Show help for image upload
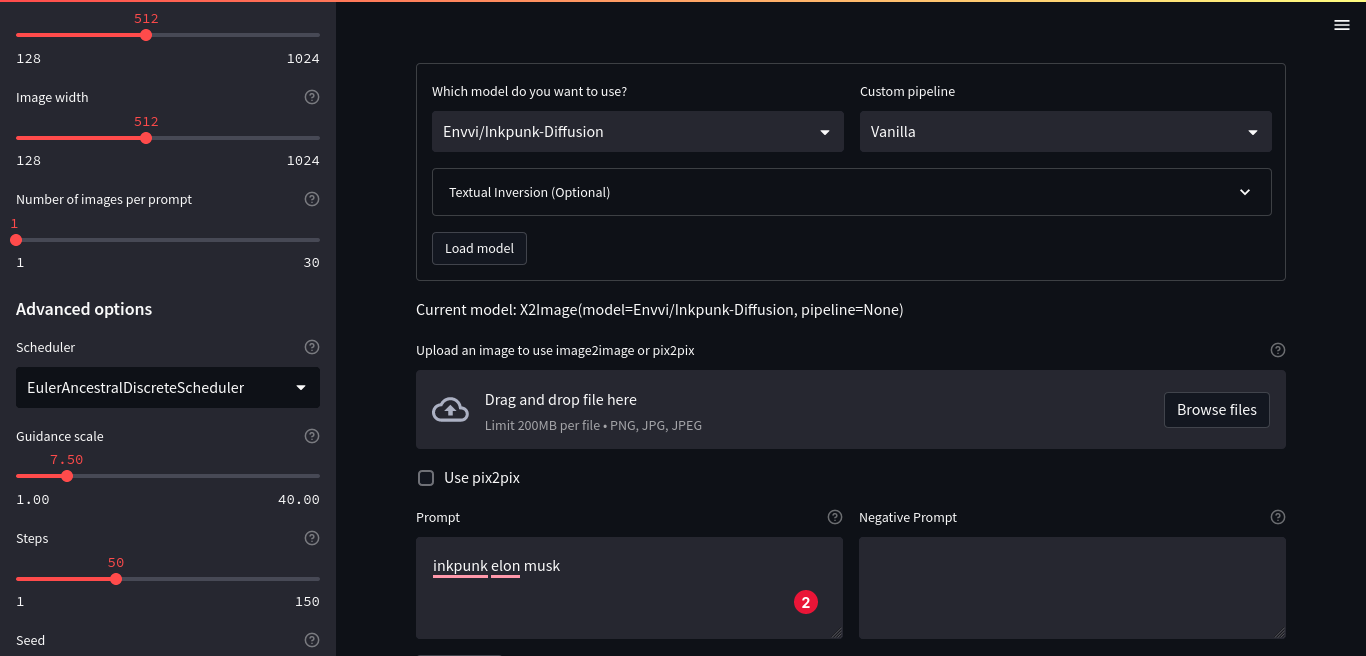1366x656 pixels. tap(1278, 351)
